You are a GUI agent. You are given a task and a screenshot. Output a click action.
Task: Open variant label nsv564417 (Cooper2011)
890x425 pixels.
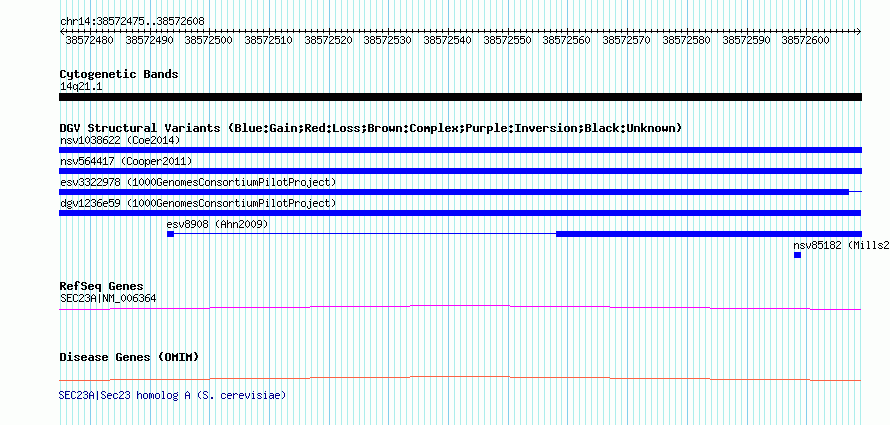coord(126,161)
